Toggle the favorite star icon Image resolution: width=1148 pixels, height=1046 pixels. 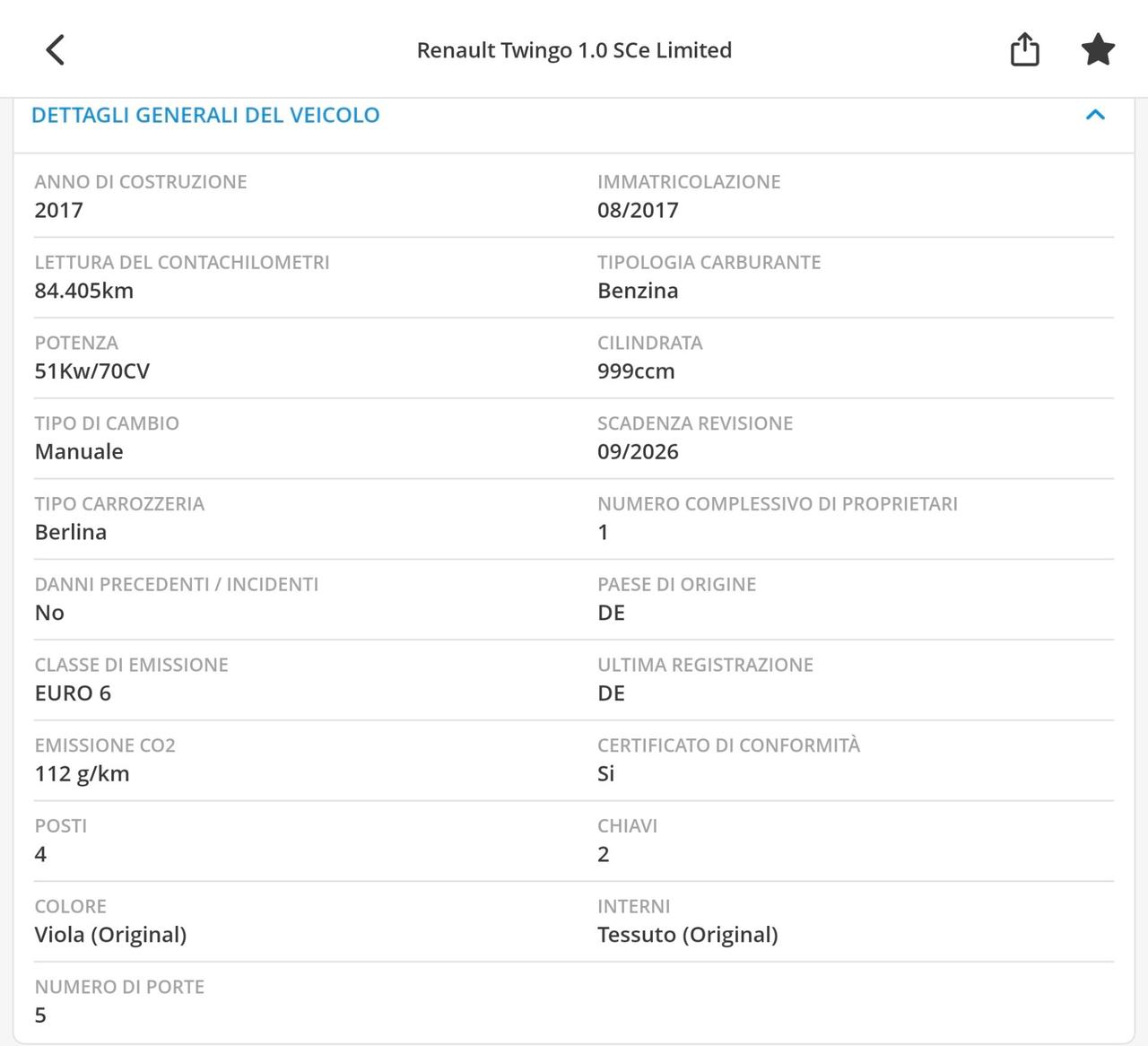[x=1098, y=49]
